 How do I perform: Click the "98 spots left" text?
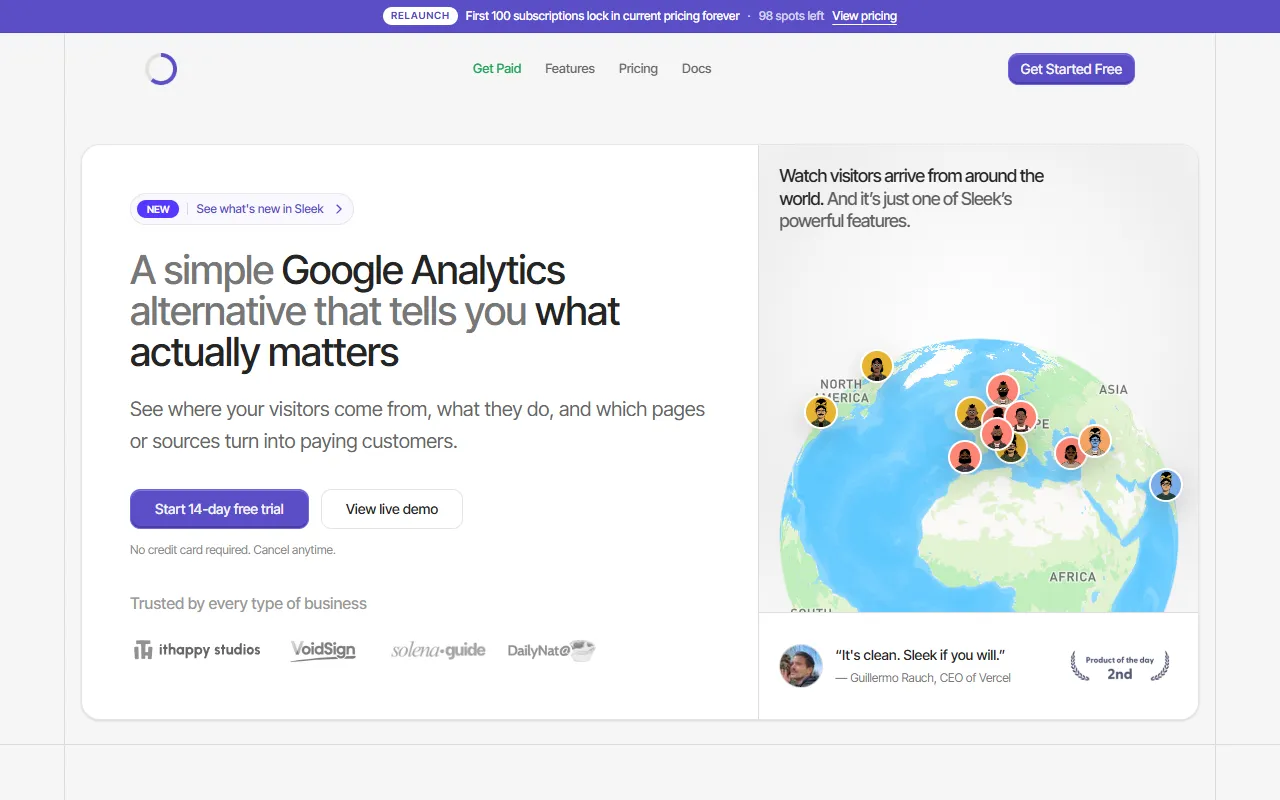[791, 16]
